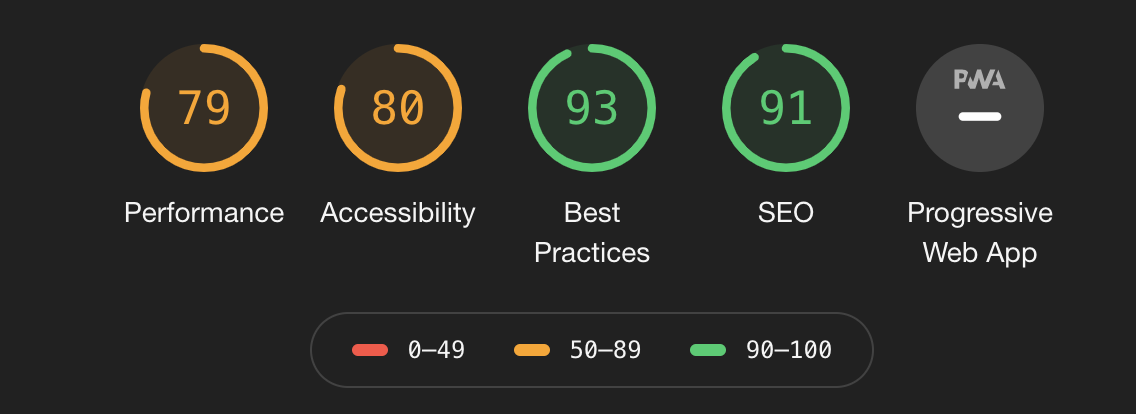Screen dimensions: 1136x414
Task: Click the white dash in PWA badge
Action: [980, 117]
